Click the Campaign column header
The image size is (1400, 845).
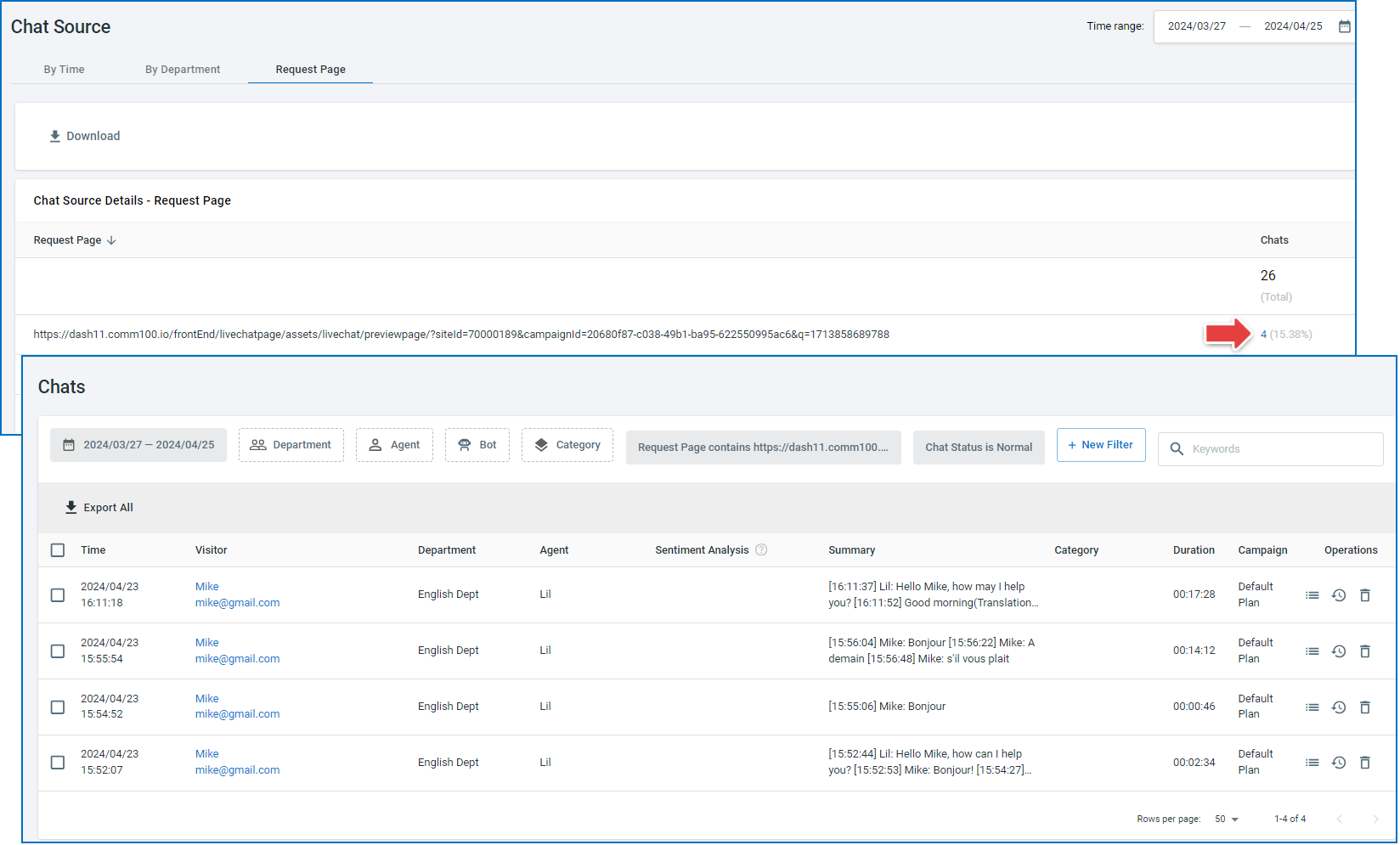[x=1262, y=550]
